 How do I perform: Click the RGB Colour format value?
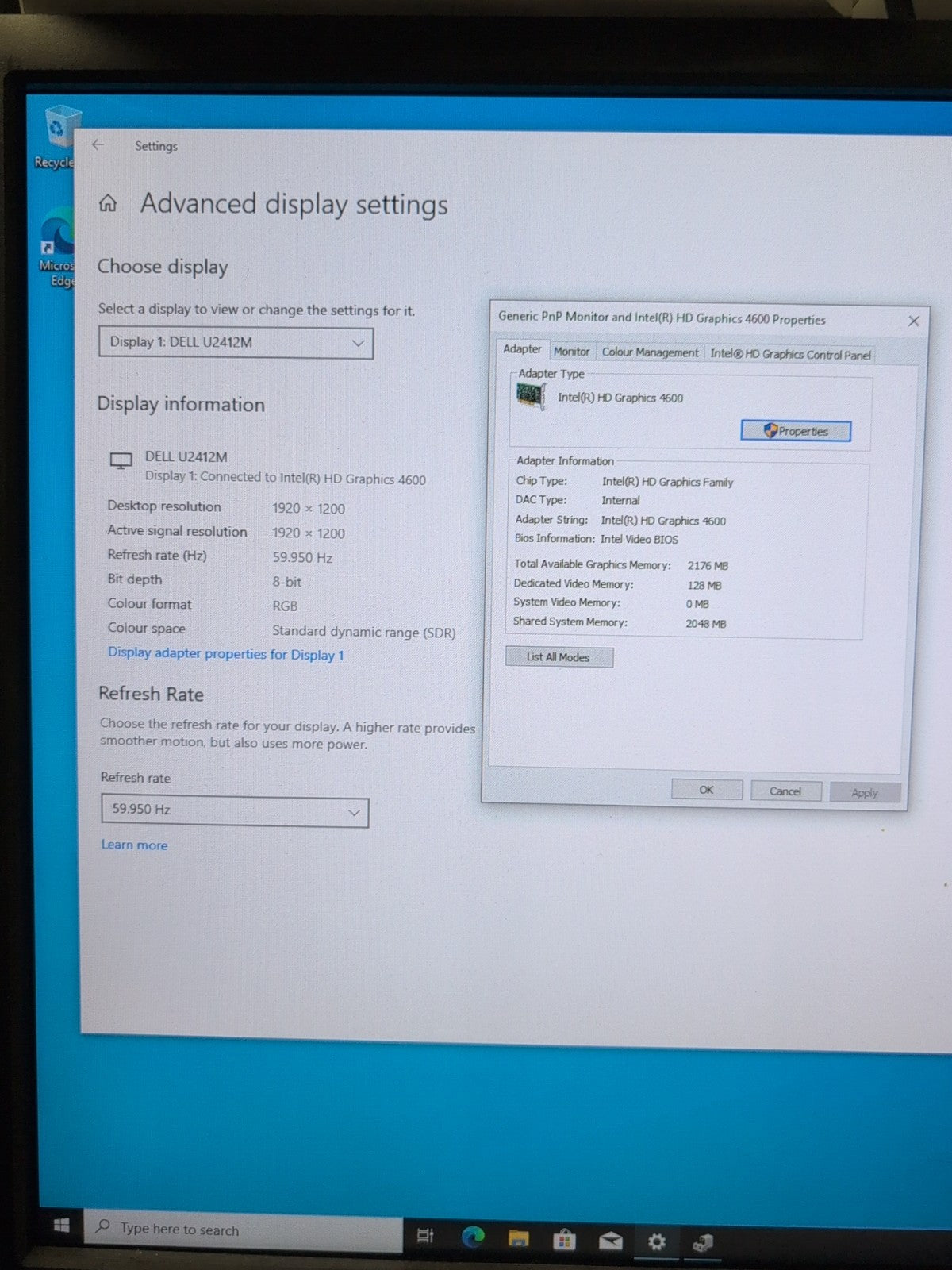285,606
